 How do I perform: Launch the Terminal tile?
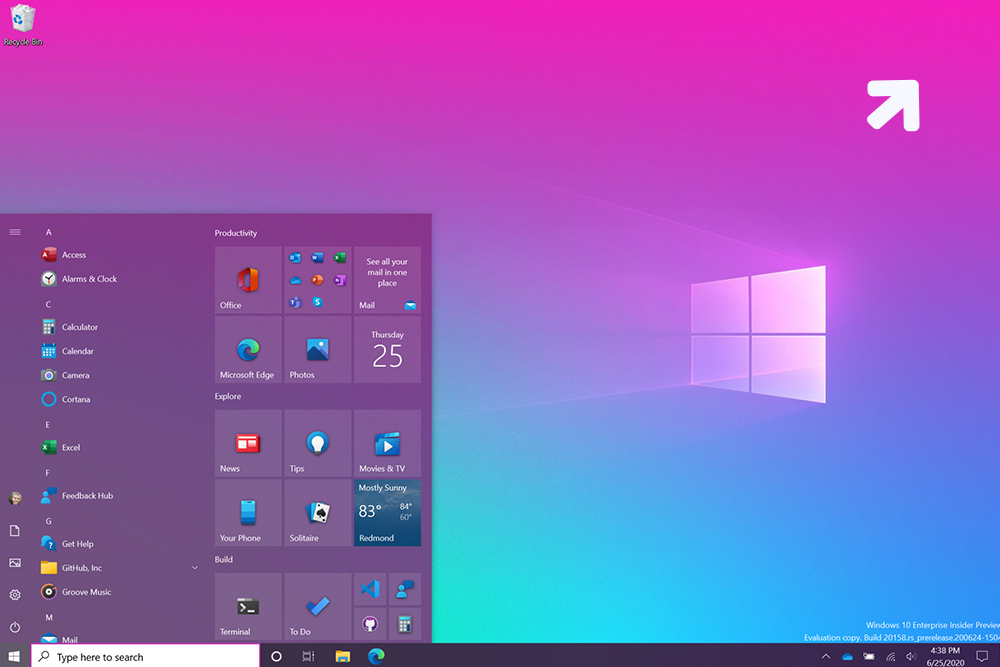click(248, 606)
